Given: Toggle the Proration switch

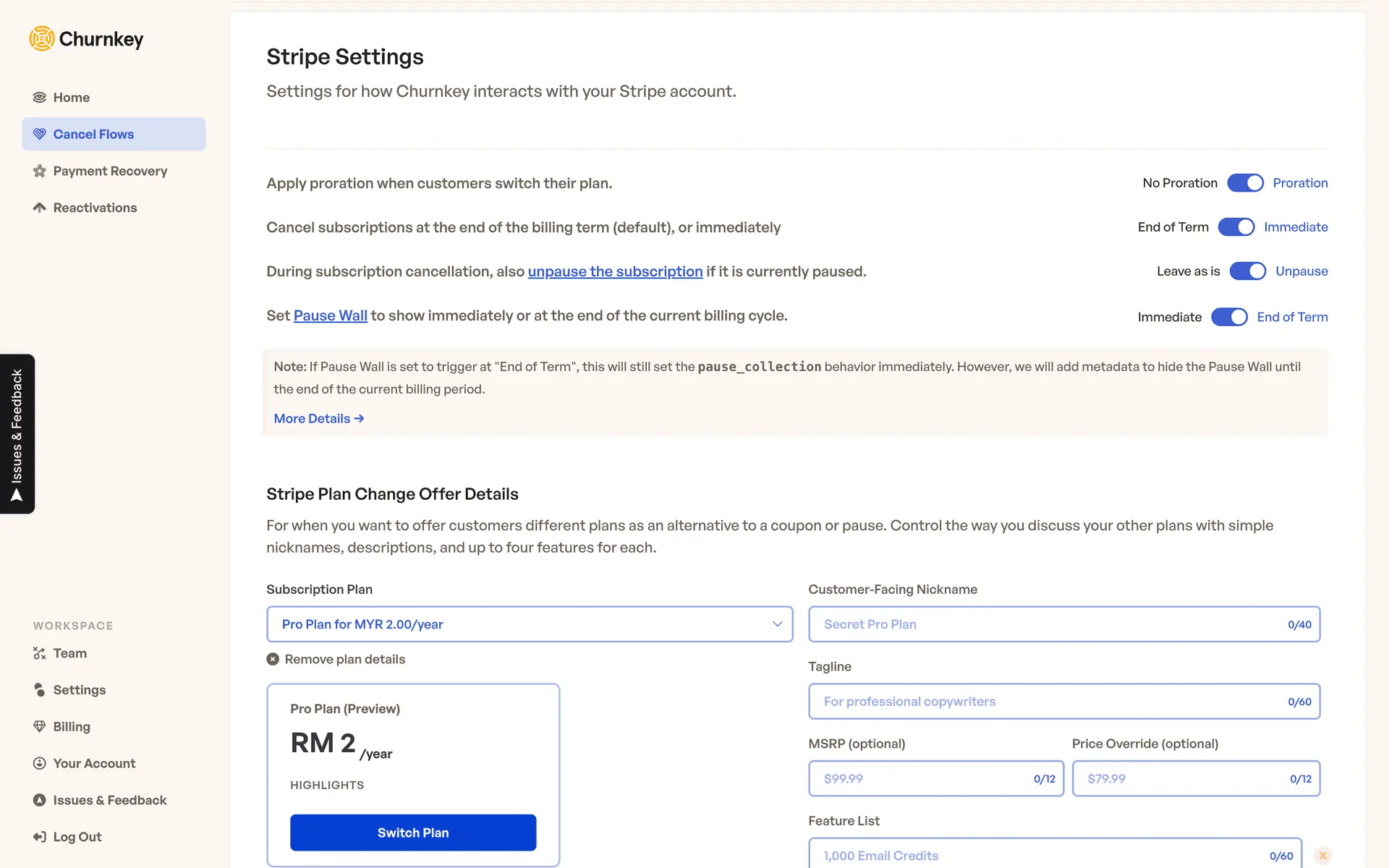Looking at the screenshot, I should click(1245, 183).
